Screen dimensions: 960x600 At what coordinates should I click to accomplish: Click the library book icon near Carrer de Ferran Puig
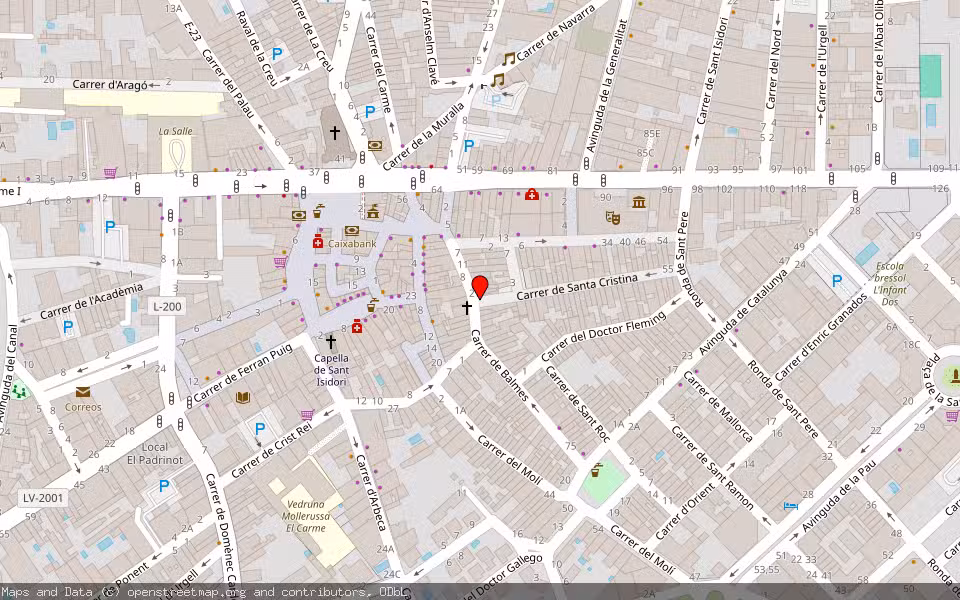(x=243, y=398)
